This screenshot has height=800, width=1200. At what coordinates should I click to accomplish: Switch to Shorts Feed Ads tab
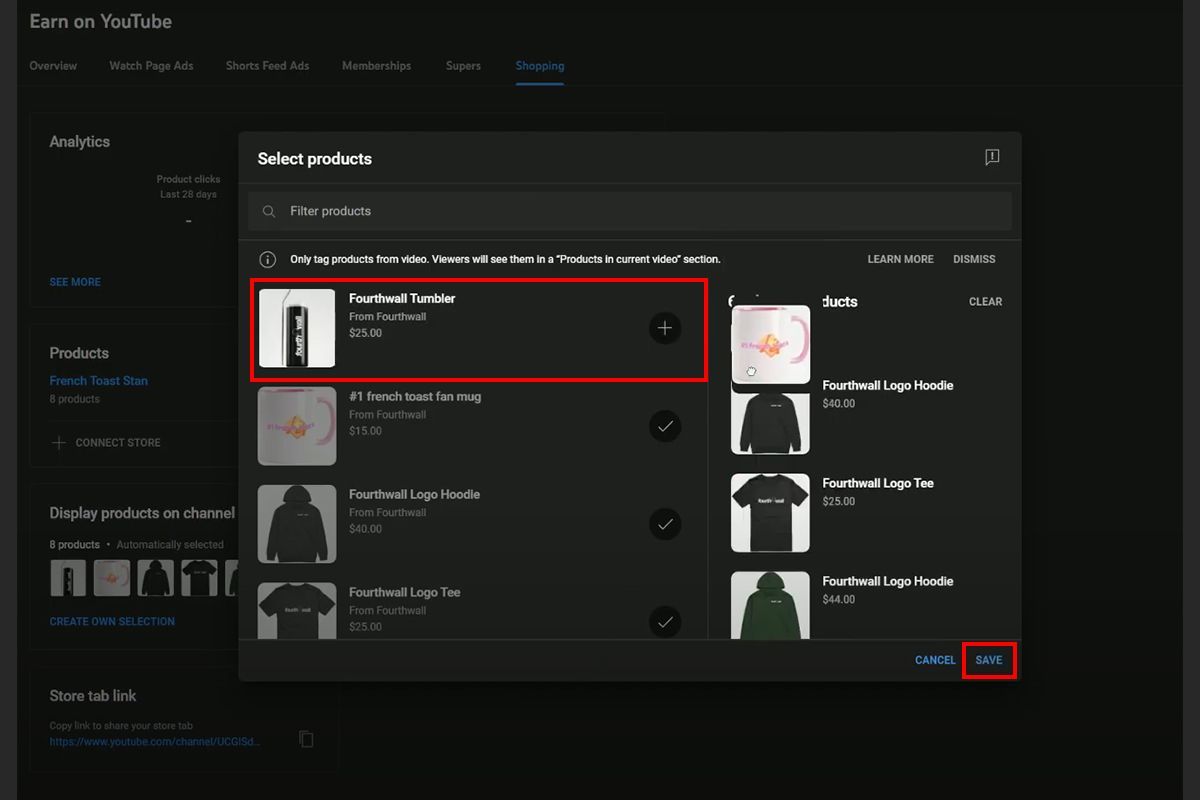(x=267, y=66)
